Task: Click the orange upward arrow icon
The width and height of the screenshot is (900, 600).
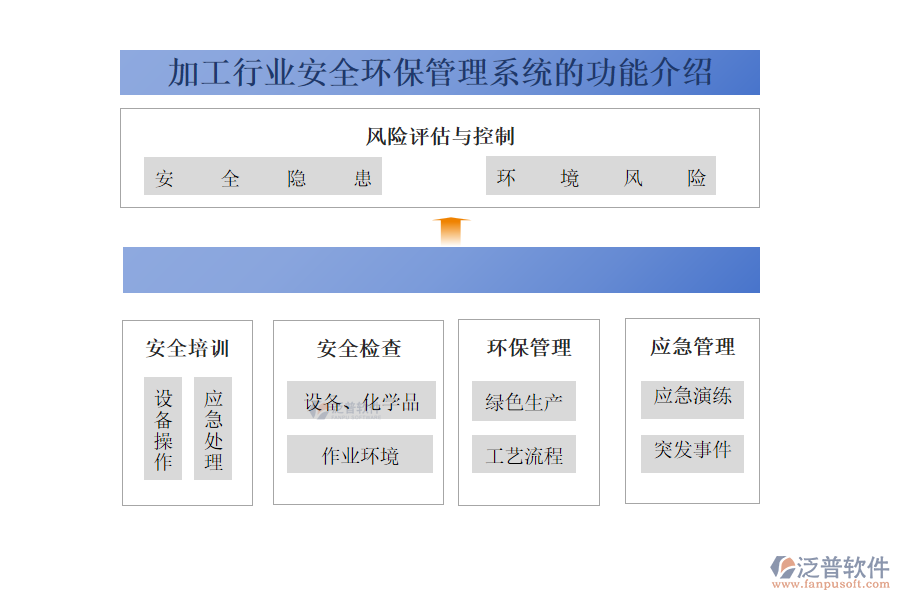Action: coord(451,231)
